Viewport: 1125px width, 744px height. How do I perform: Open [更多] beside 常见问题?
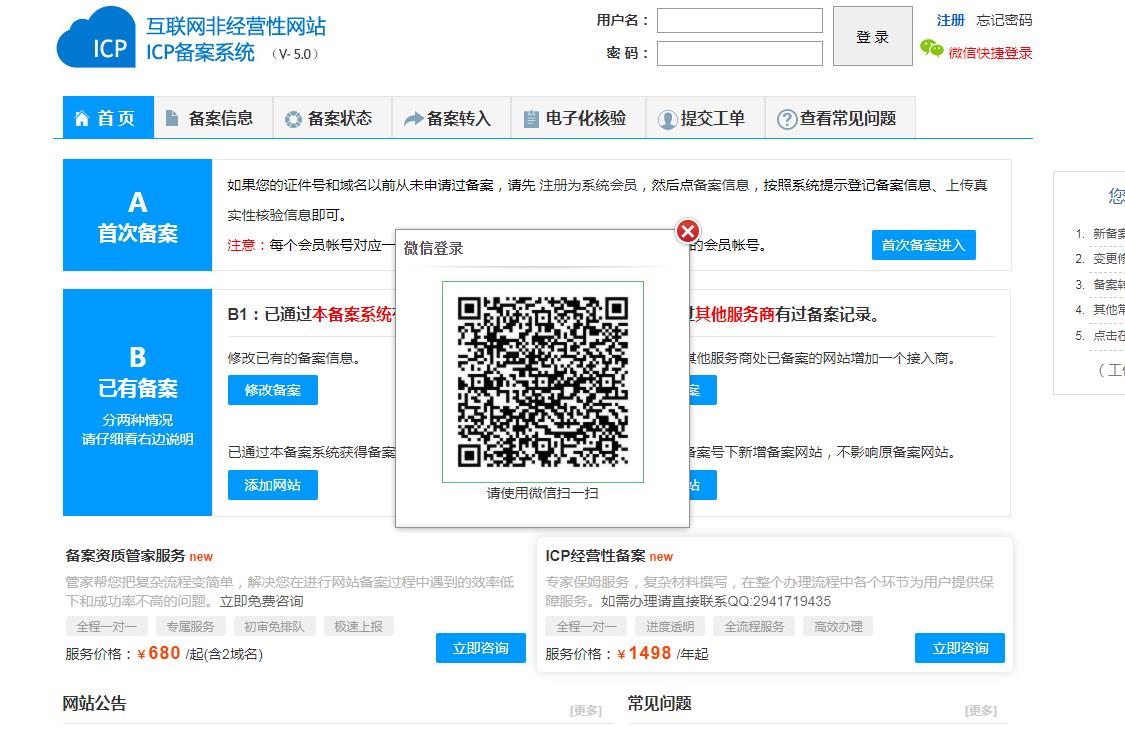coord(981,710)
